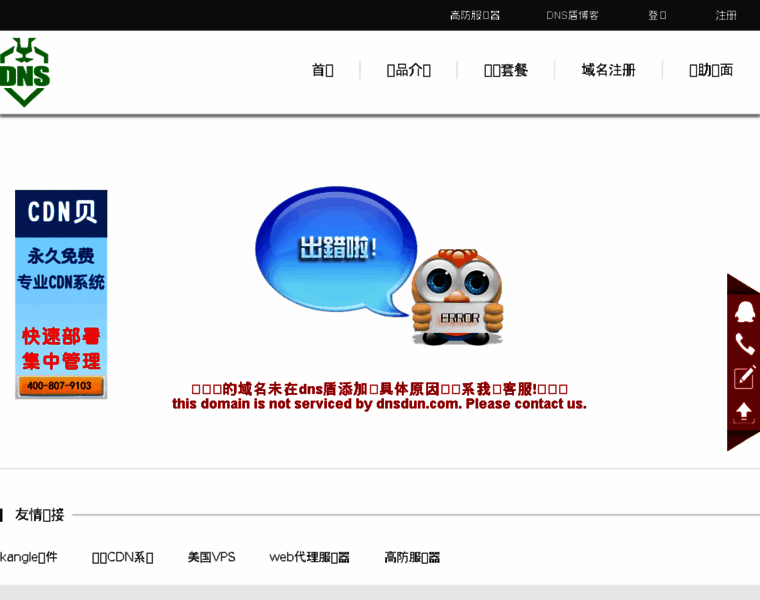Viewport: 760px width, 600px height.
Task: Click the pencil feedback icon in sidebar
Action: coord(744,377)
